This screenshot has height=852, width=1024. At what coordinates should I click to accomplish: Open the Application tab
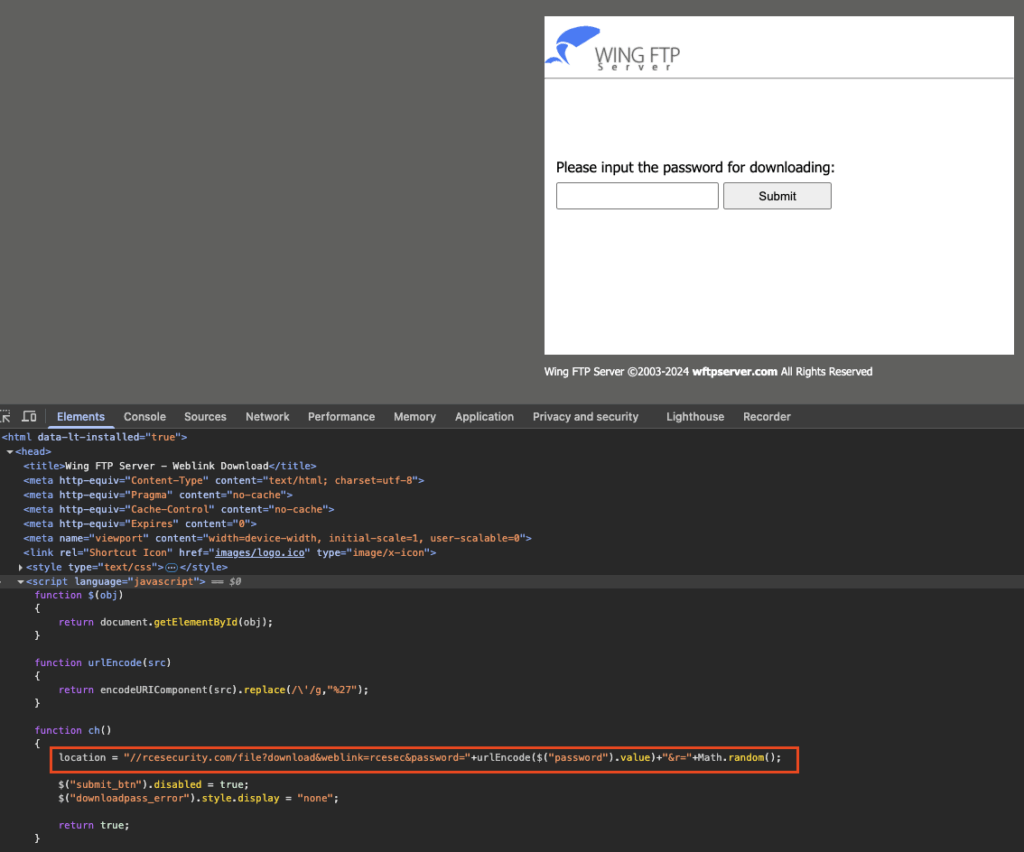(x=484, y=417)
